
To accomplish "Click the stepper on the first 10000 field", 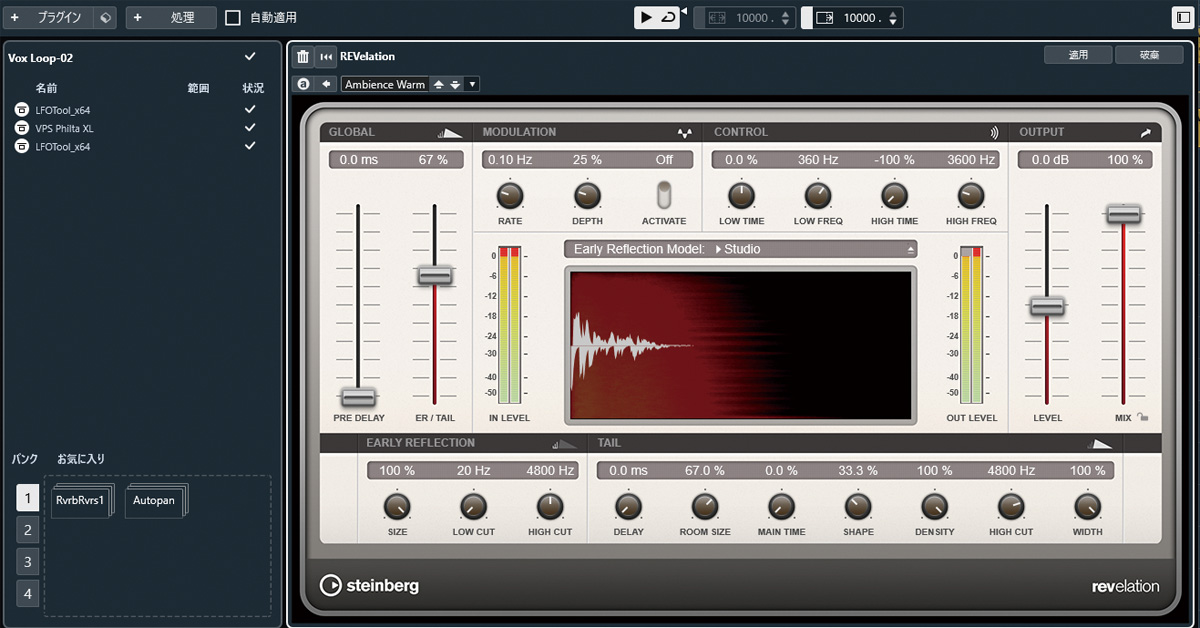I will 785,18.
